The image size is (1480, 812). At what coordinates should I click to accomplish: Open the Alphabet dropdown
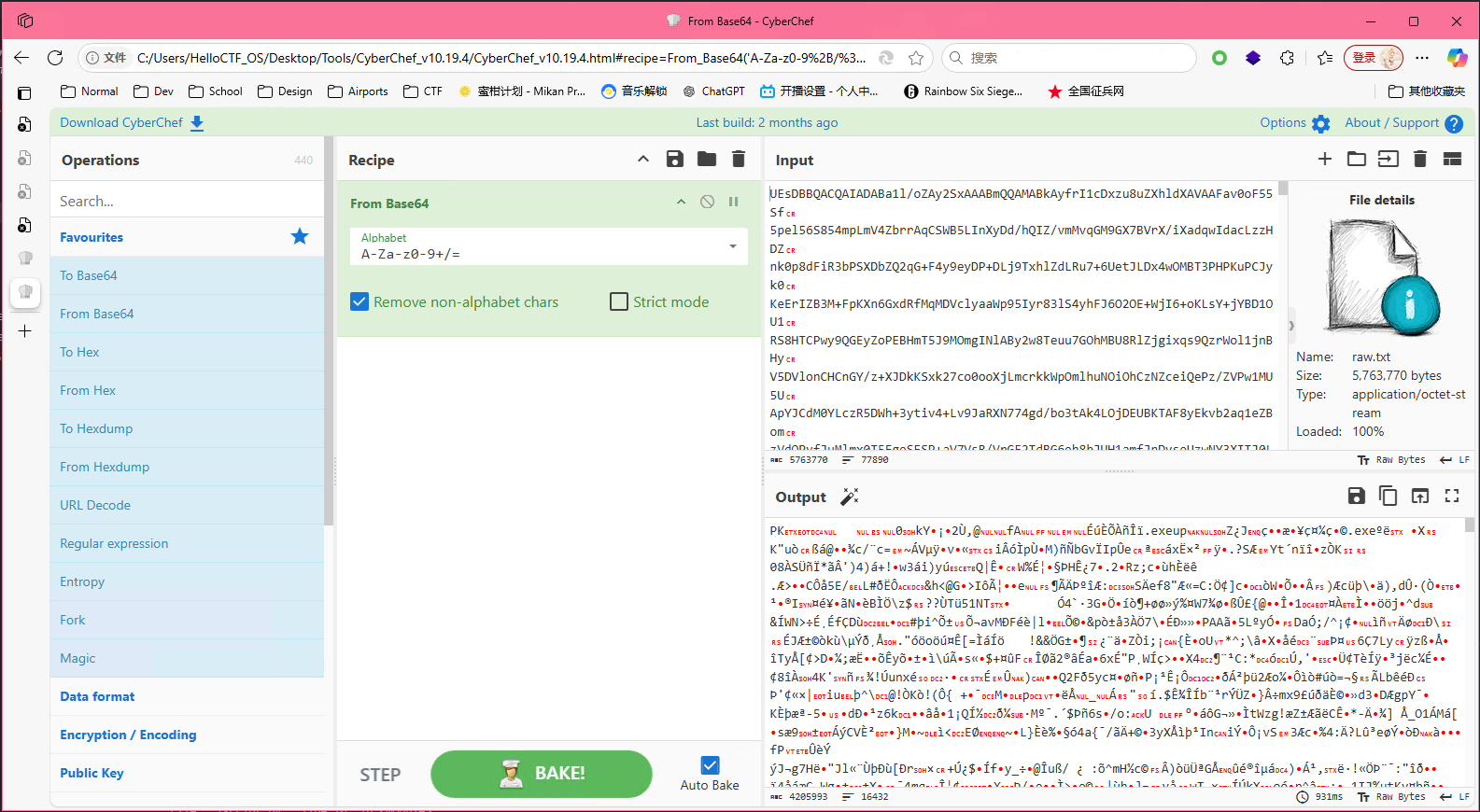click(549, 246)
